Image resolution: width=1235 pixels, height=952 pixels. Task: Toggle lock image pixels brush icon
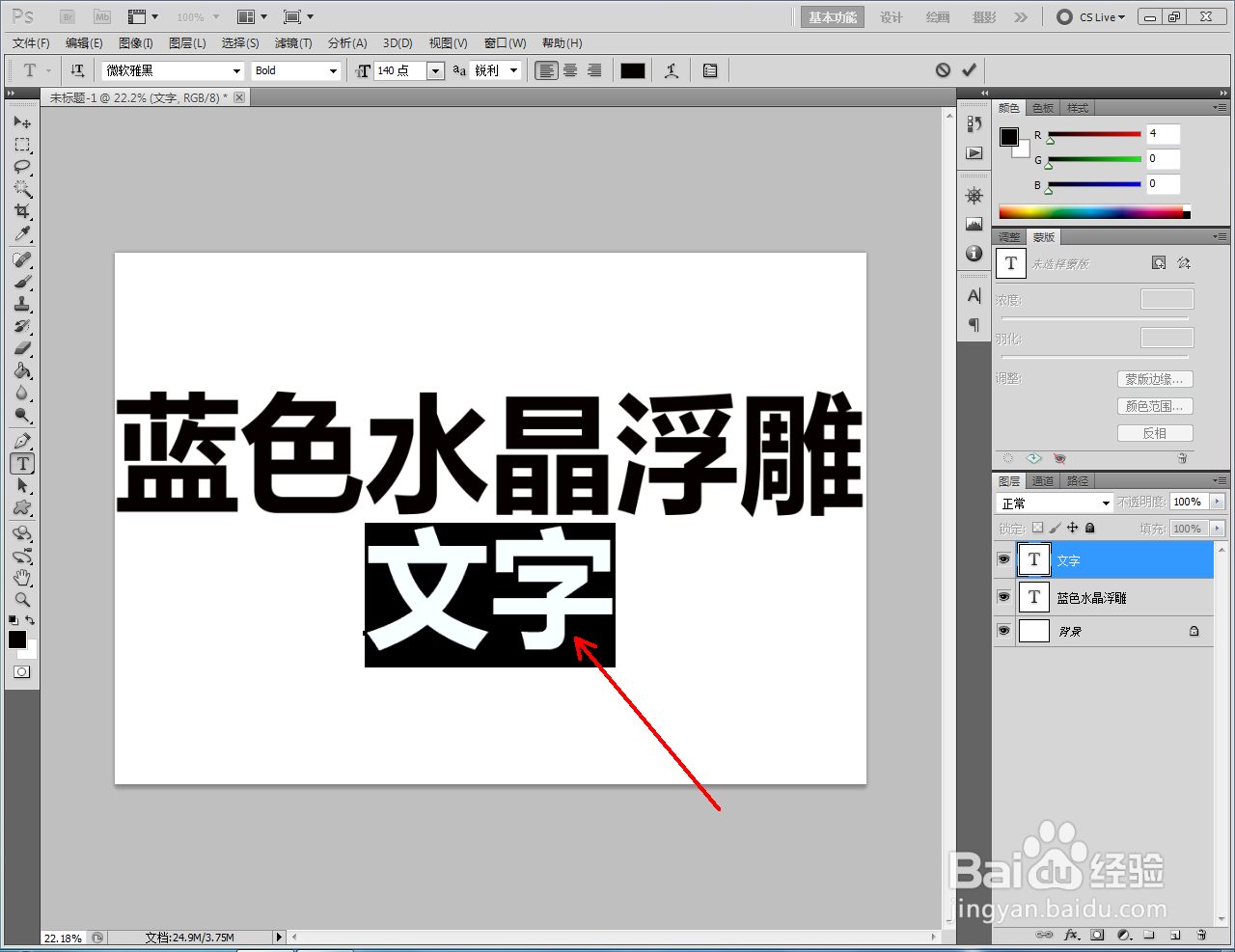1055,528
